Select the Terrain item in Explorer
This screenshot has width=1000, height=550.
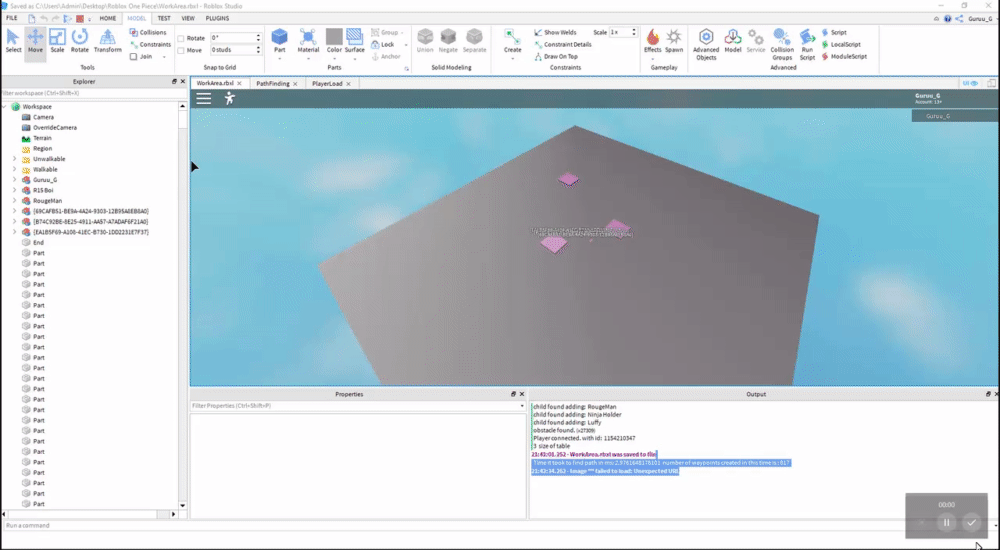(x=42, y=138)
